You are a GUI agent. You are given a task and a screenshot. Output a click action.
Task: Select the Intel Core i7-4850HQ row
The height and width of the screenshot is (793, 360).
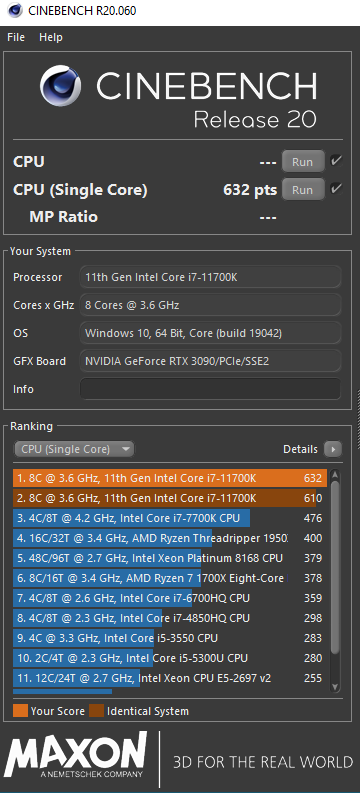click(170, 618)
